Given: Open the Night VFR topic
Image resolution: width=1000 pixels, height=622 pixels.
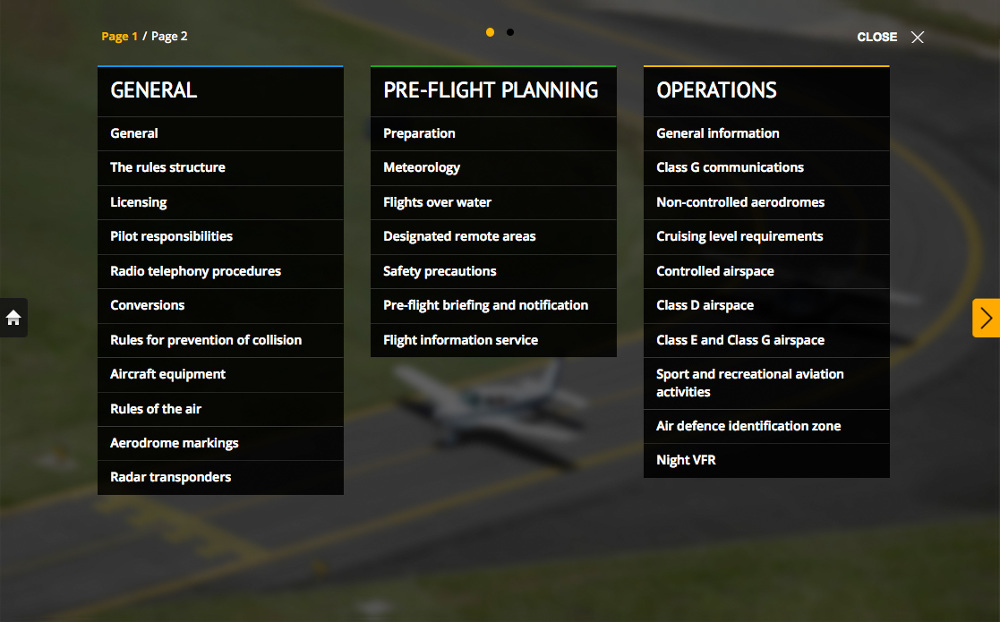Looking at the screenshot, I should pos(686,460).
